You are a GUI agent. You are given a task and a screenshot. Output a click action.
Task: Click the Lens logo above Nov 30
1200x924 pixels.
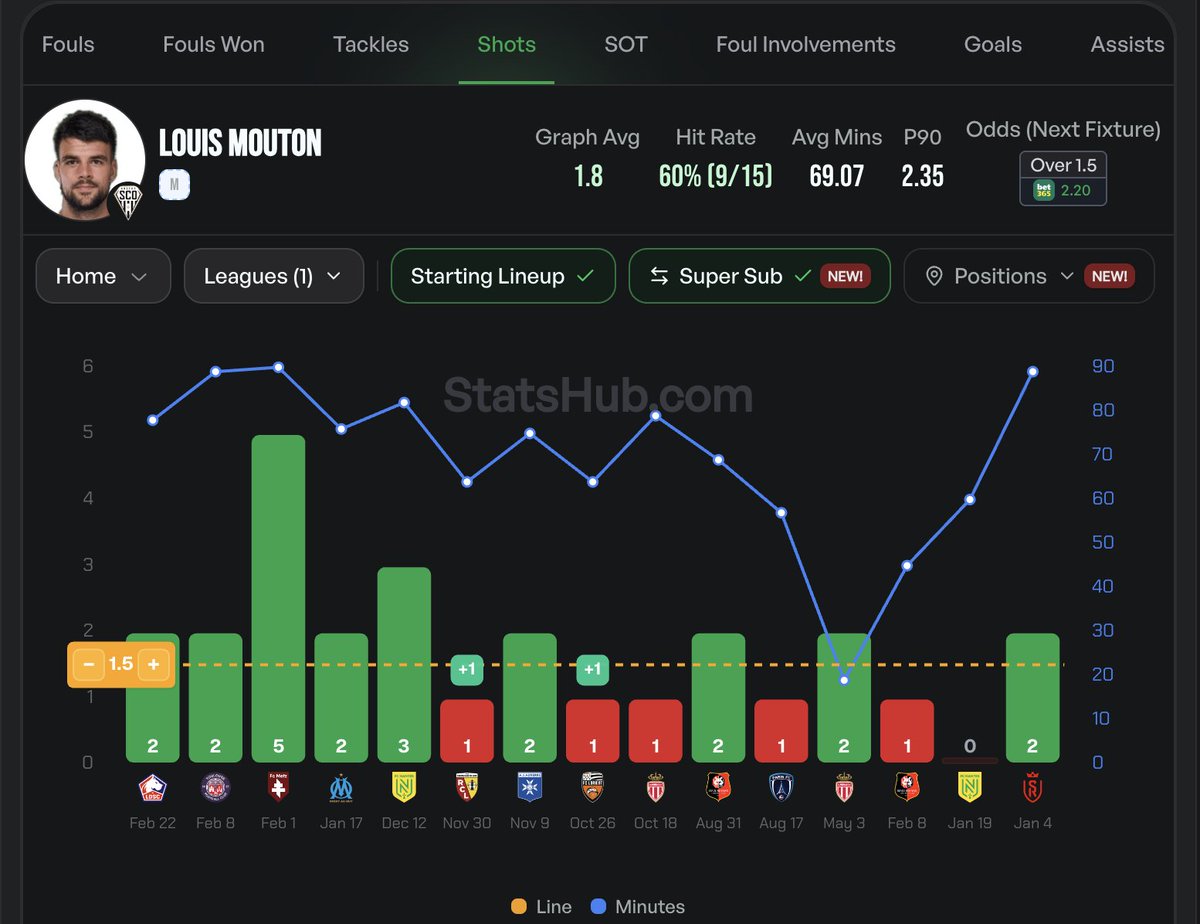(x=467, y=788)
